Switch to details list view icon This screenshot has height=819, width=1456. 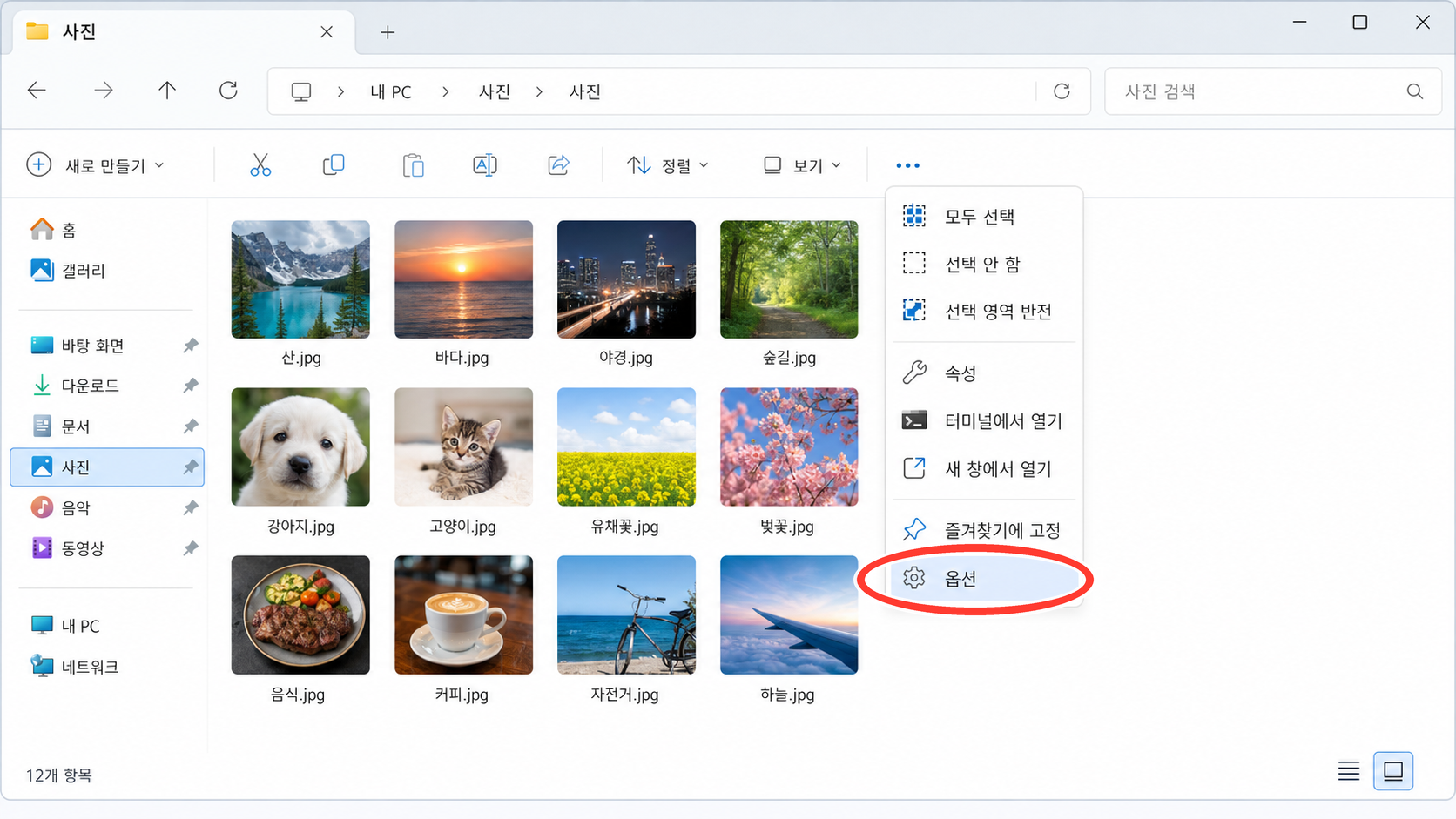[1349, 771]
